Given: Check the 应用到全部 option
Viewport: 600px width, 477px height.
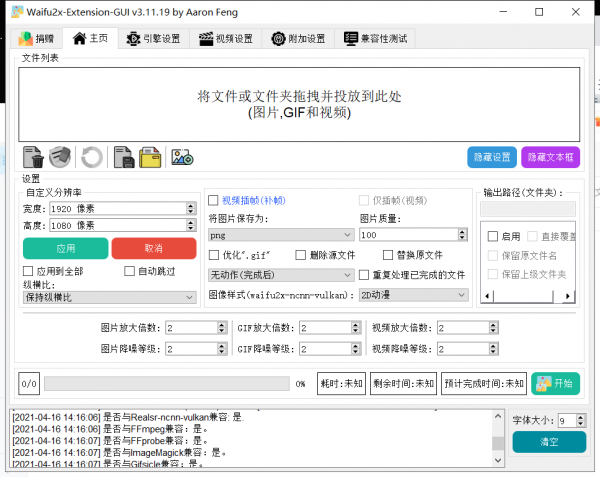Looking at the screenshot, I should point(28,271).
